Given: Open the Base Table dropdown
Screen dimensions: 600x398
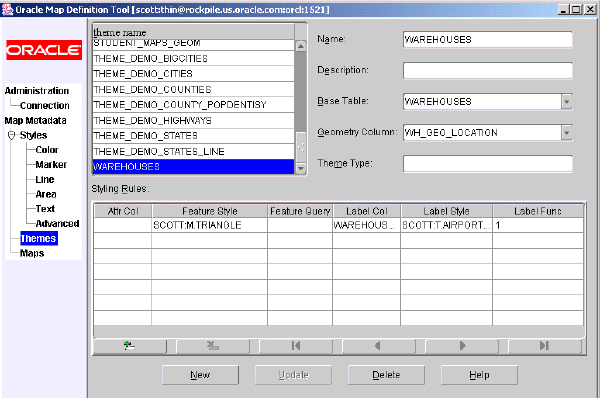Looking at the screenshot, I should tap(567, 101).
